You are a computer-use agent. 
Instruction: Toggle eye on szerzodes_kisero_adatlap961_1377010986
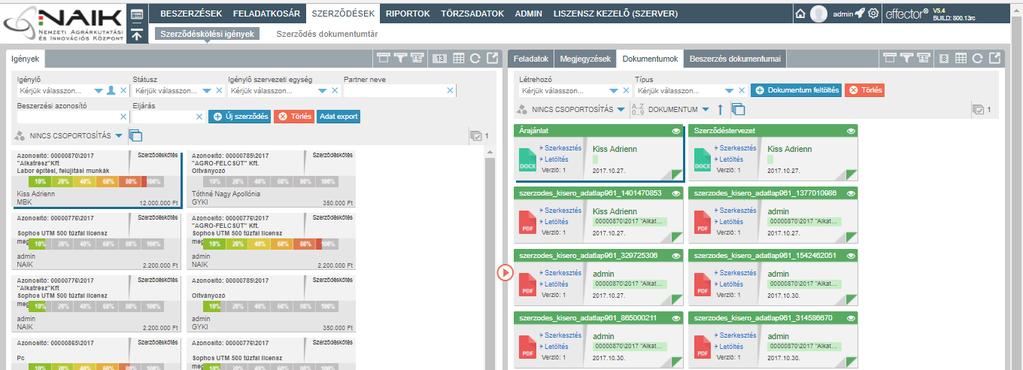tap(850, 193)
